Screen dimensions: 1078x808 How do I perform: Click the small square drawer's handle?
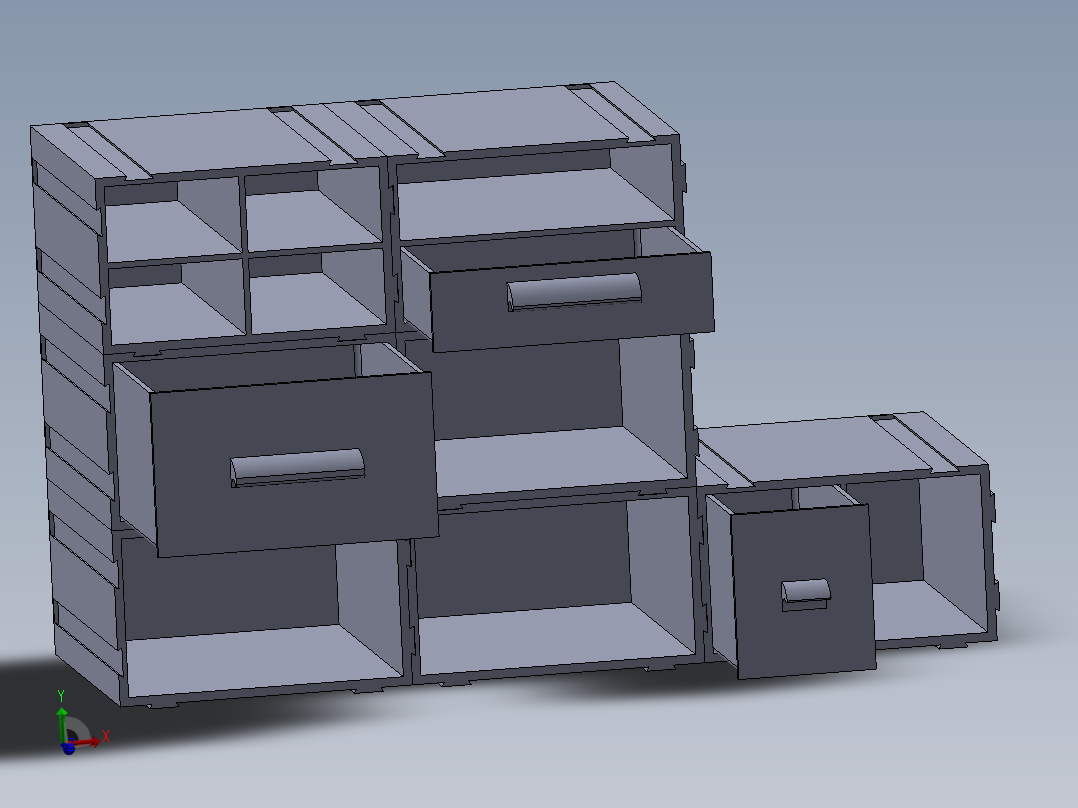coord(806,594)
